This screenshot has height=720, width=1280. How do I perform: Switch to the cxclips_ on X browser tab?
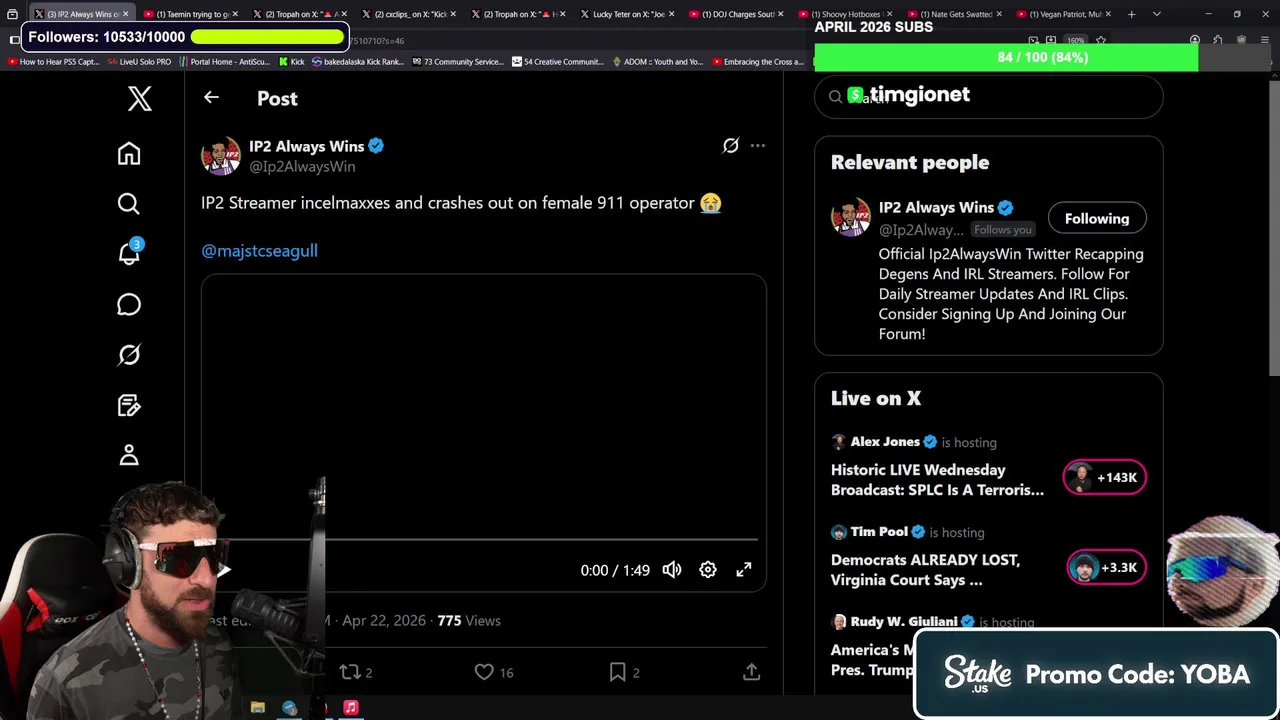[407, 14]
